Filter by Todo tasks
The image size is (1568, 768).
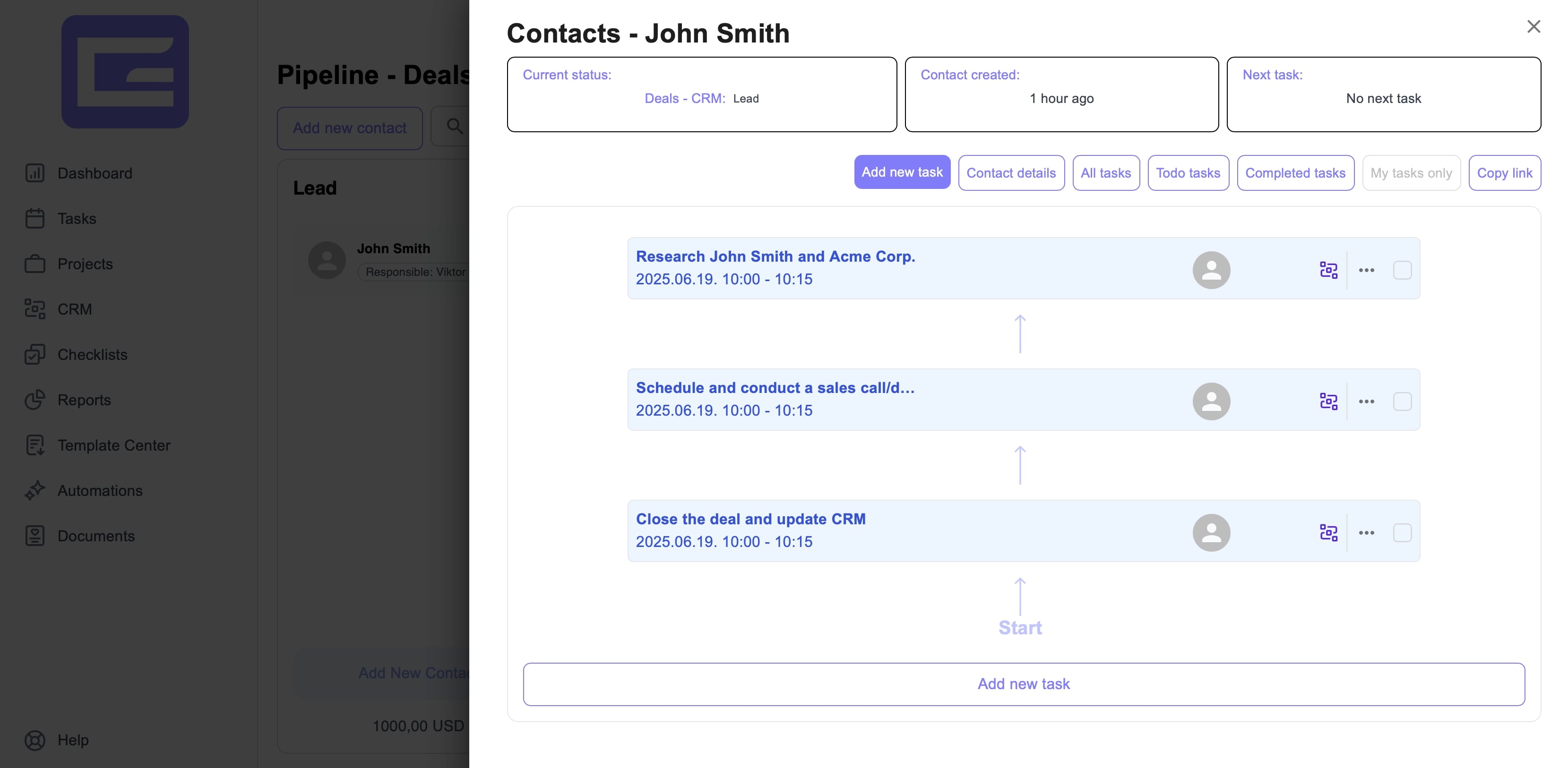click(x=1188, y=173)
